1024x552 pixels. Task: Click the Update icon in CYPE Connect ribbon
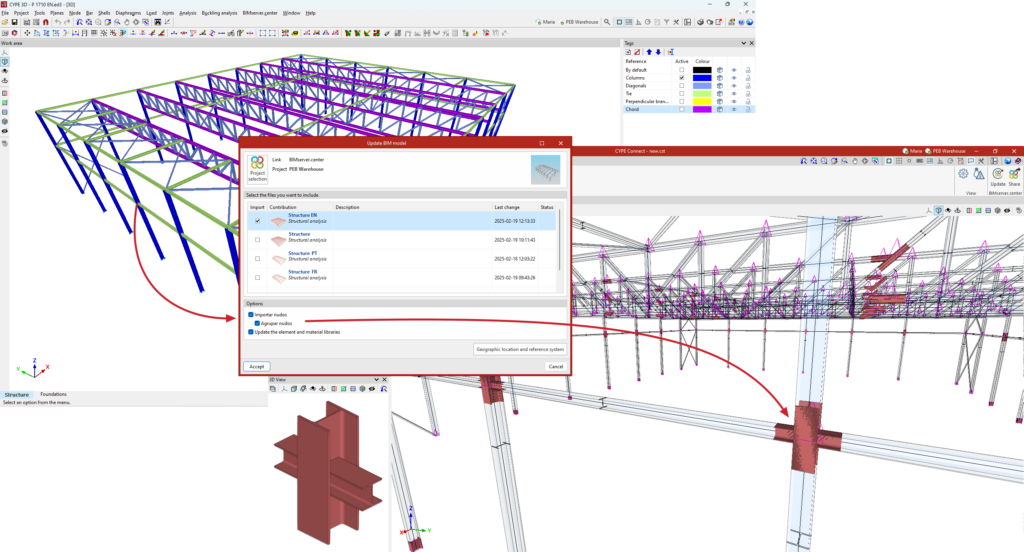coord(997,176)
